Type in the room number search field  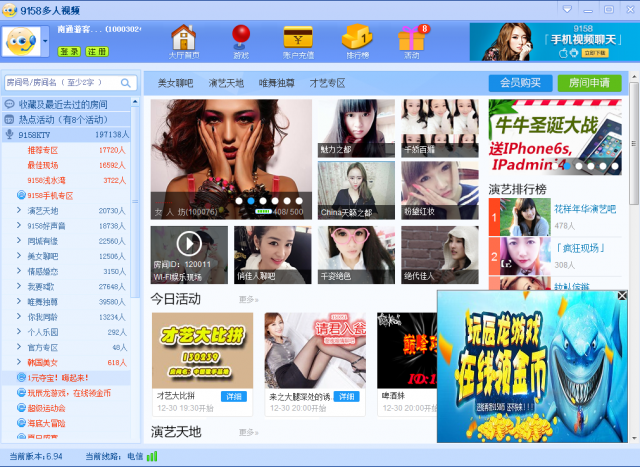58,82
